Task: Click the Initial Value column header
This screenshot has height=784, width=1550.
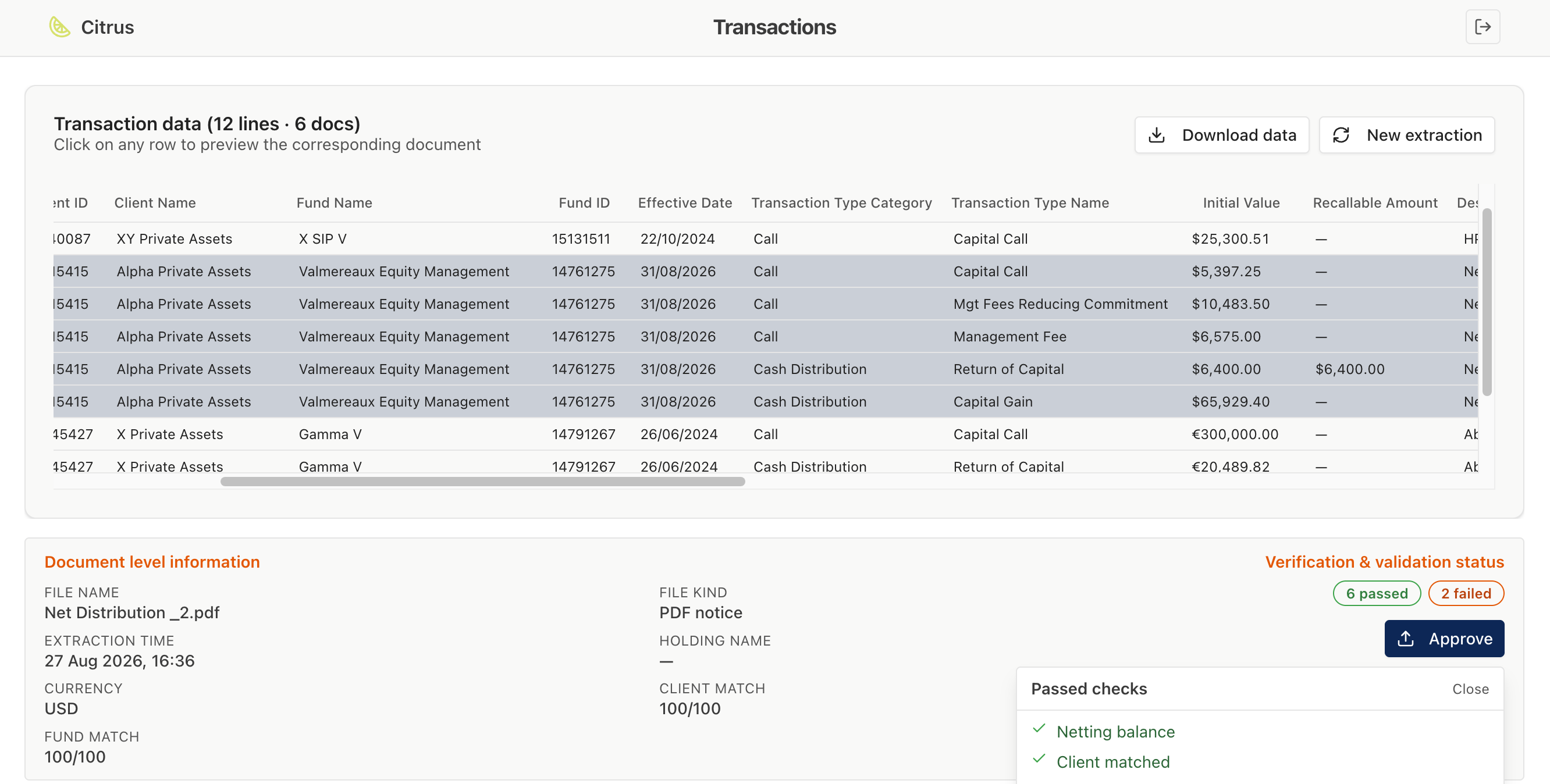Action: coord(1240,203)
